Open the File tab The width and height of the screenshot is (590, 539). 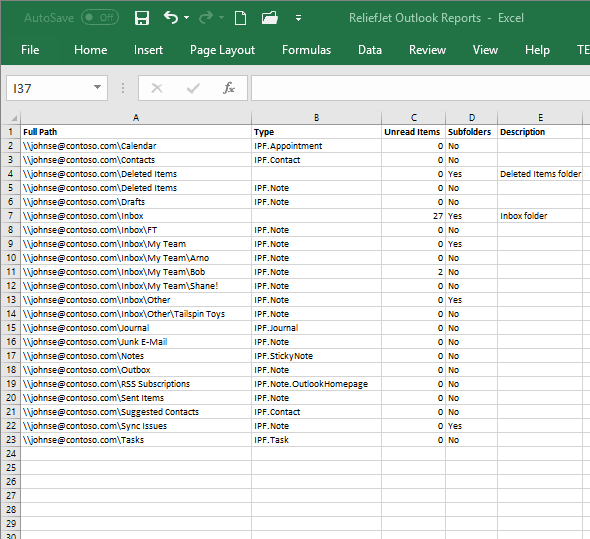(30, 50)
